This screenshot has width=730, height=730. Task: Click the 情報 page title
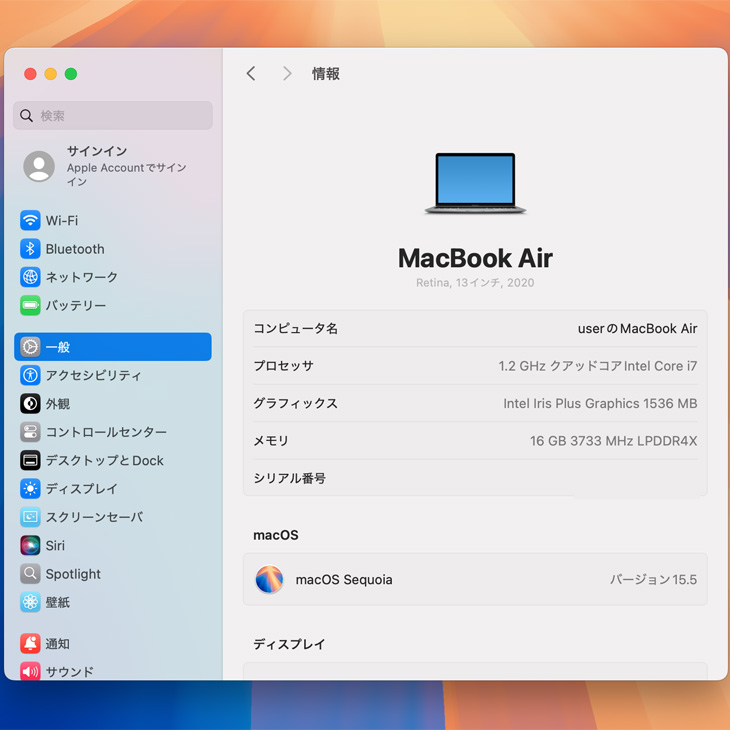326,74
